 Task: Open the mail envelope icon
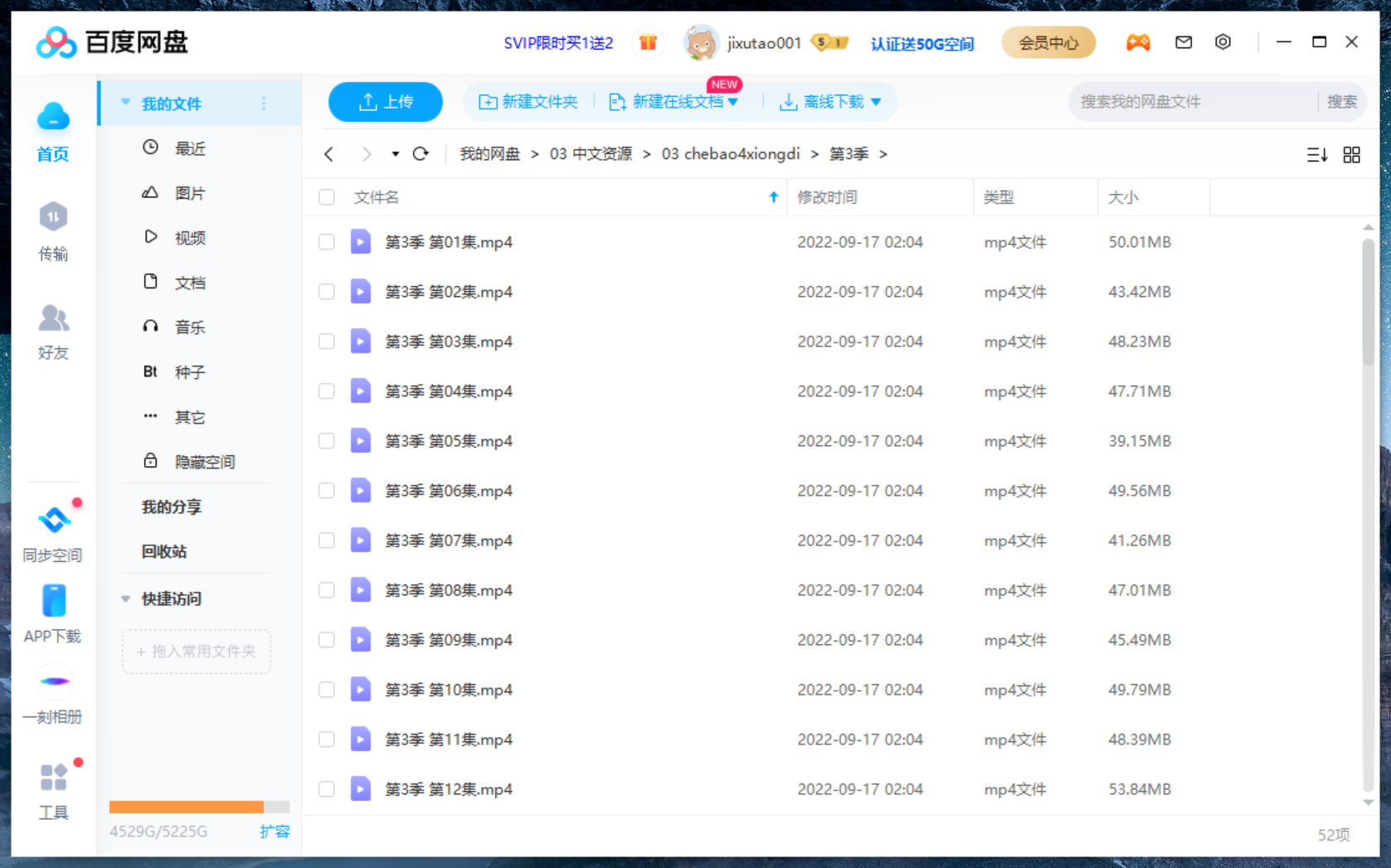(x=1184, y=42)
